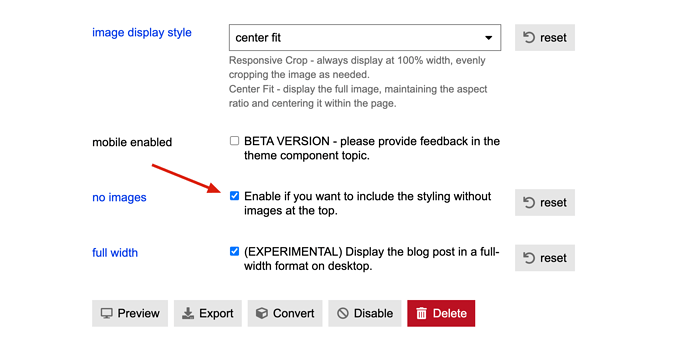Image resolution: width=690 pixels, height=360 pixels.
Task: Click the 'mobile enabled' label text
Action: (132, 142)
